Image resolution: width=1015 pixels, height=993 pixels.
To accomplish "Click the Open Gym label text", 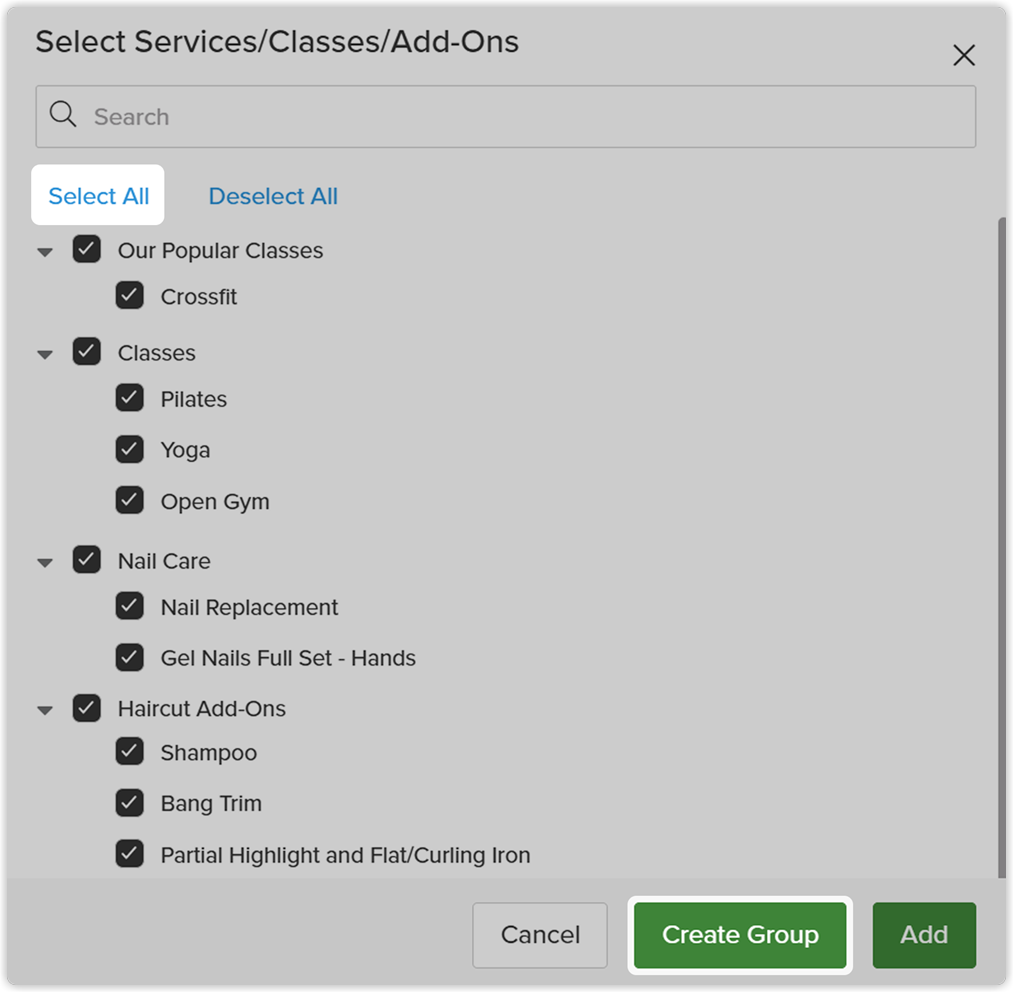I will 215,502.
